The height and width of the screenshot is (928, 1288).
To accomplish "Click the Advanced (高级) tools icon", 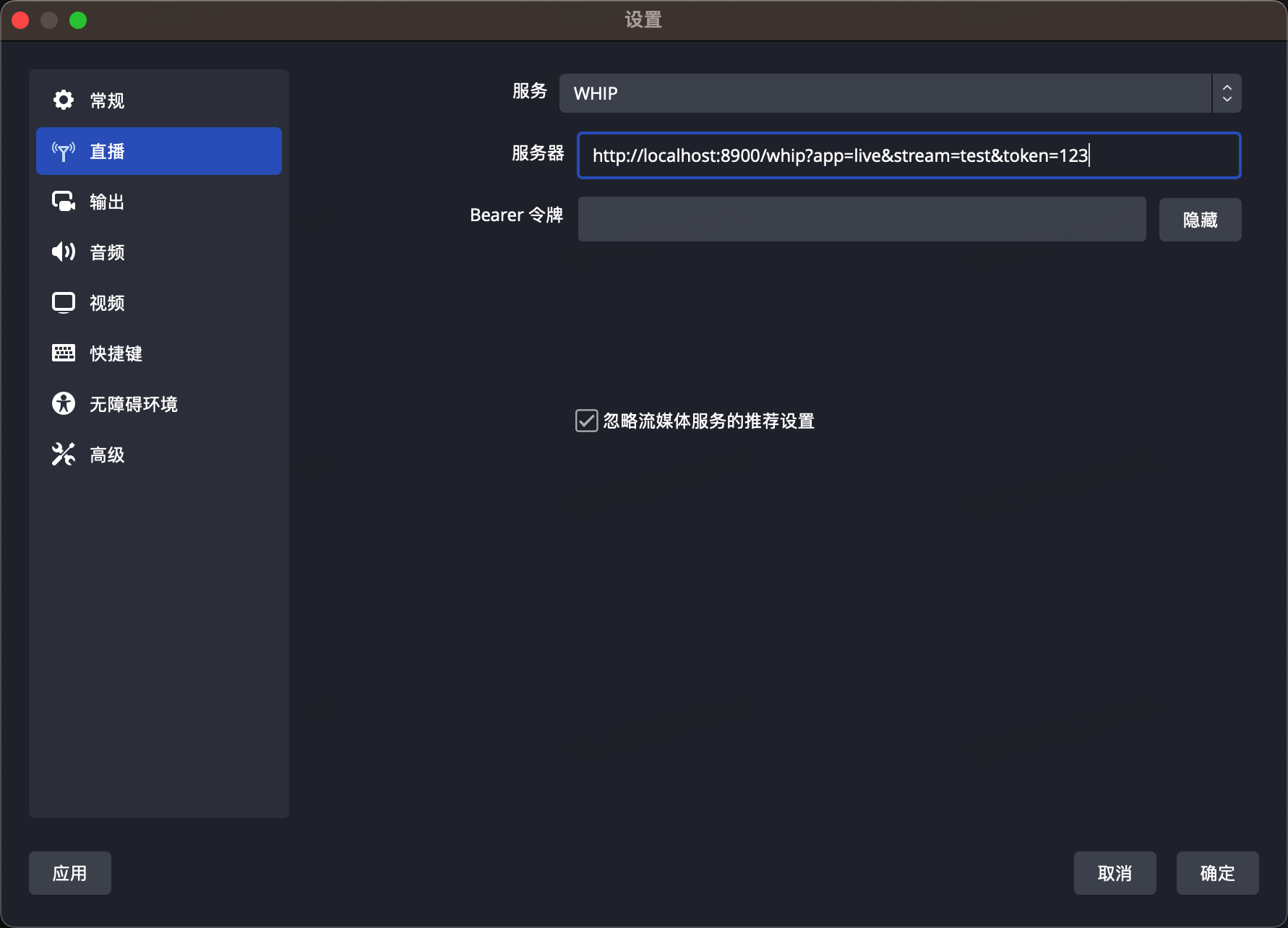I will pos(64,455).
